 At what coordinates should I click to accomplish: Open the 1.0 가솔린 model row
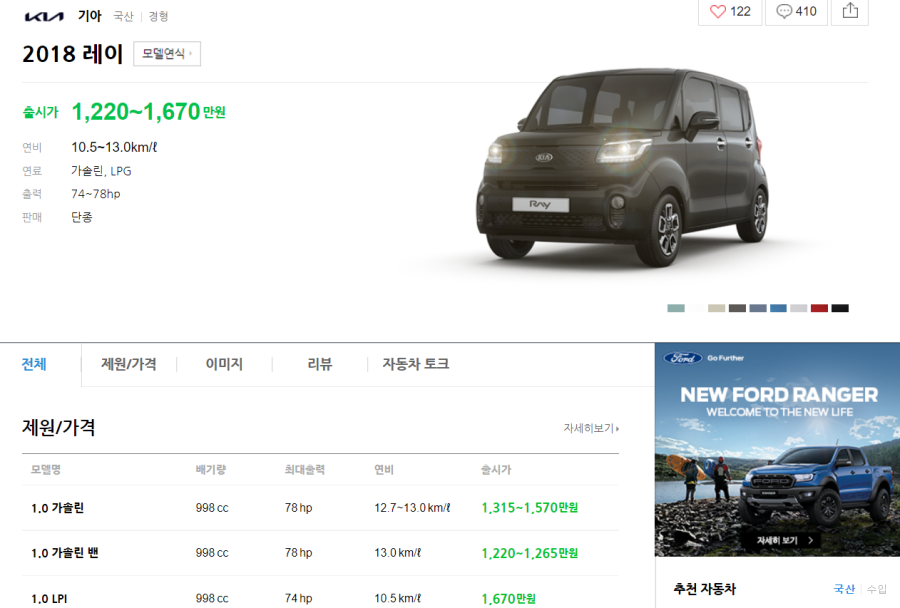320,508
